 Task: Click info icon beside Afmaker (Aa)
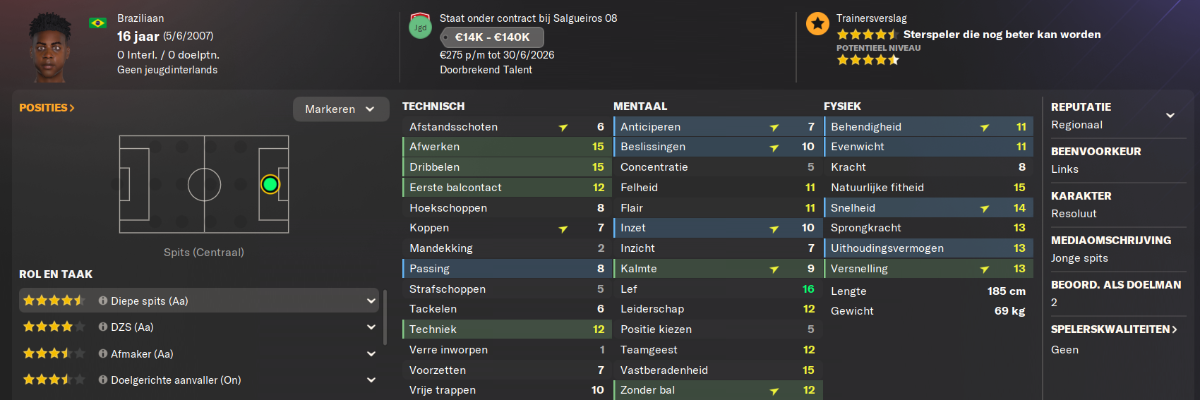(x=103, y=354)
